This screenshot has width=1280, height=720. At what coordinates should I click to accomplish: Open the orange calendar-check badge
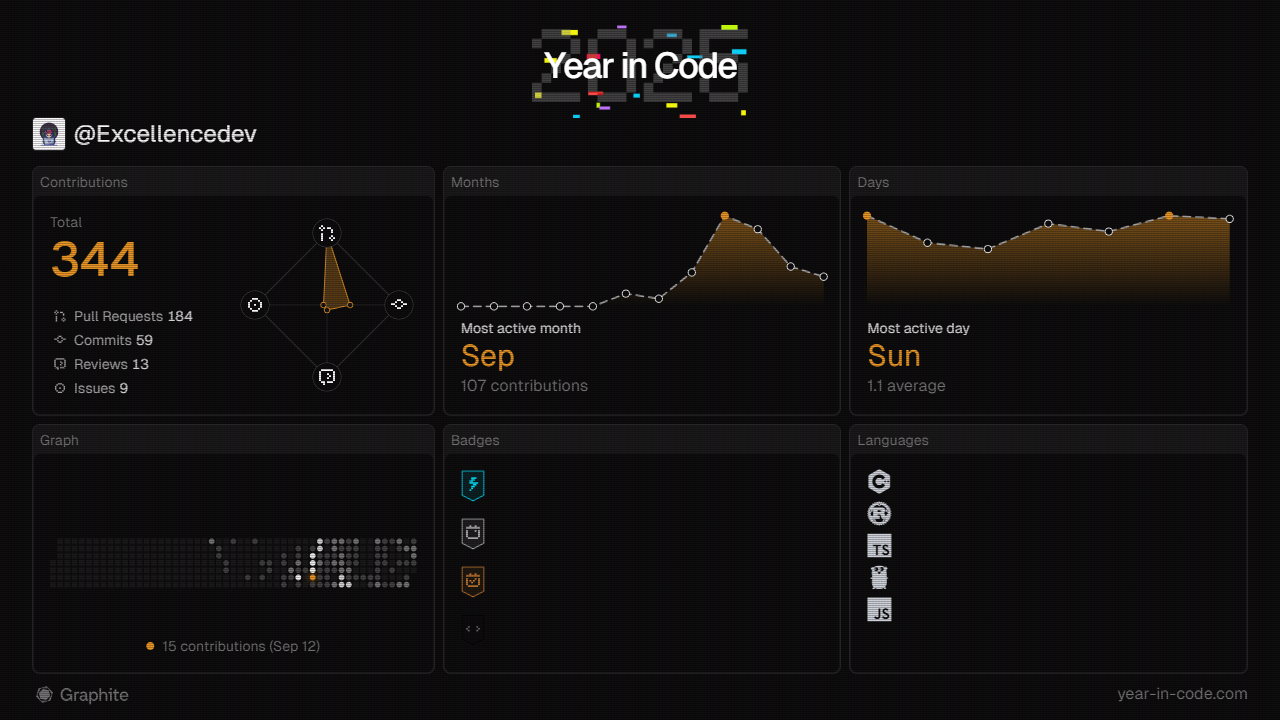pos(473,581)
